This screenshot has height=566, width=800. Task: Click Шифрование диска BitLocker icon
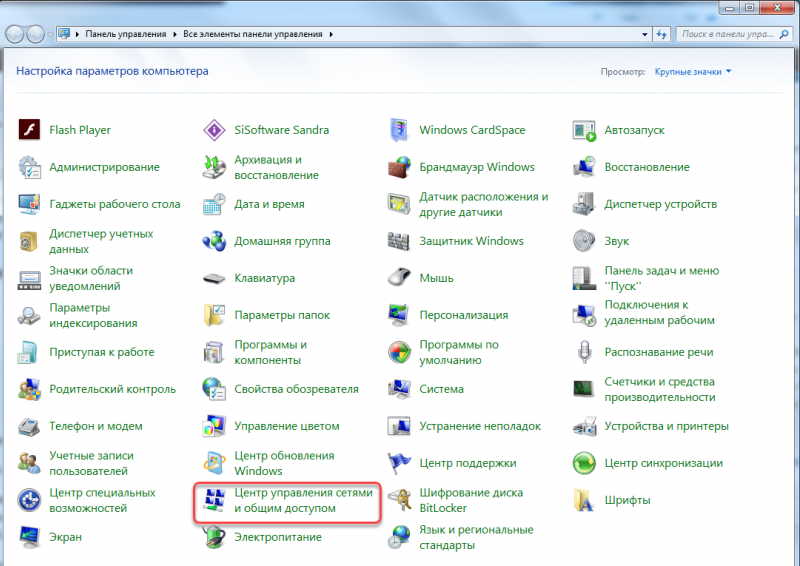[399, 500]
